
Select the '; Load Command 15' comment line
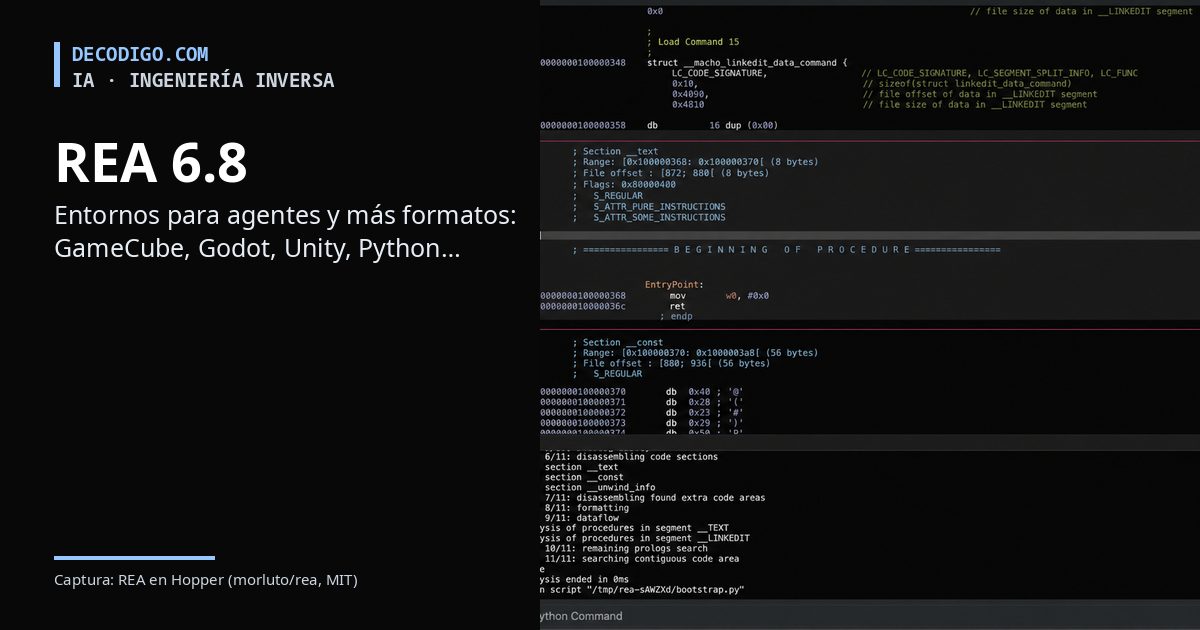coord(693,42)
